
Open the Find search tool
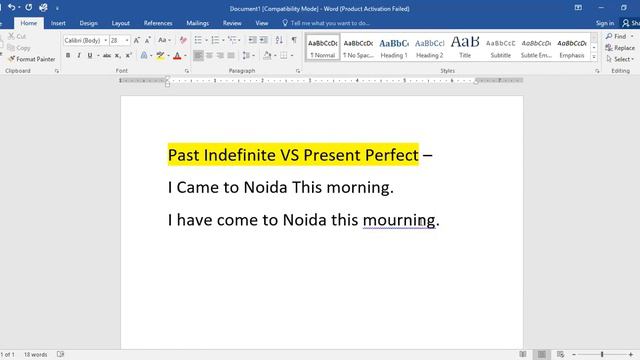tap(616, 36)
